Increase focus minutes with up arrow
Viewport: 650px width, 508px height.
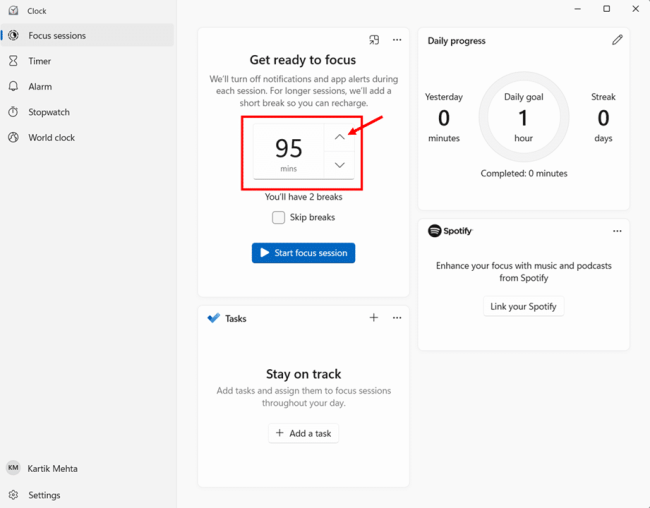pyautogui.click(x=340, y=137)
